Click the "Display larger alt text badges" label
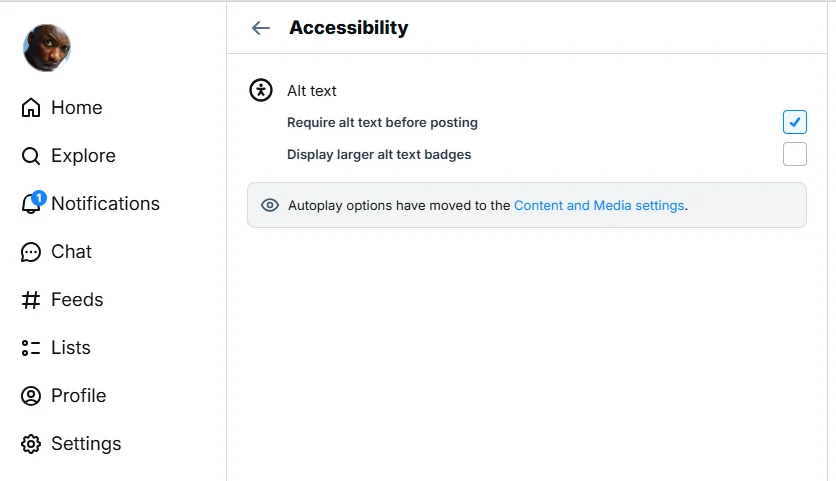Screen dimensions: 836x481 pos(379,155)
